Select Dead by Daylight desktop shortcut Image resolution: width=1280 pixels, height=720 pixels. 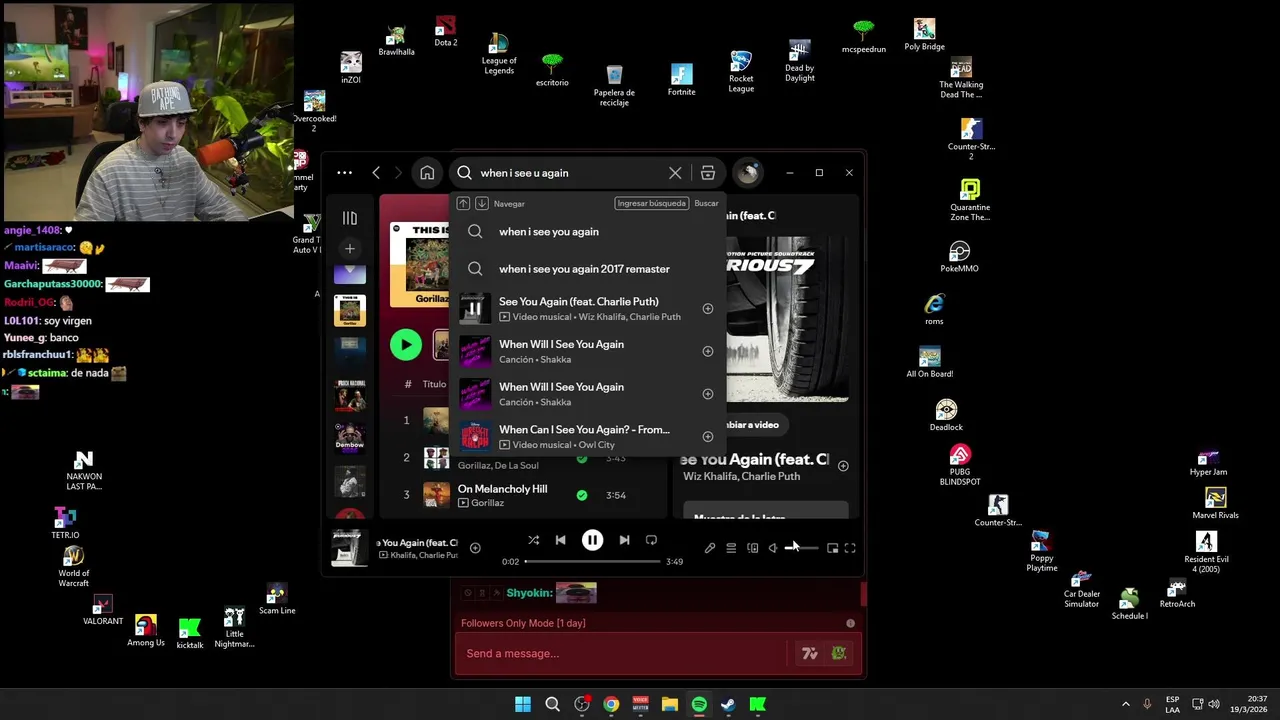tap(799, 62)
